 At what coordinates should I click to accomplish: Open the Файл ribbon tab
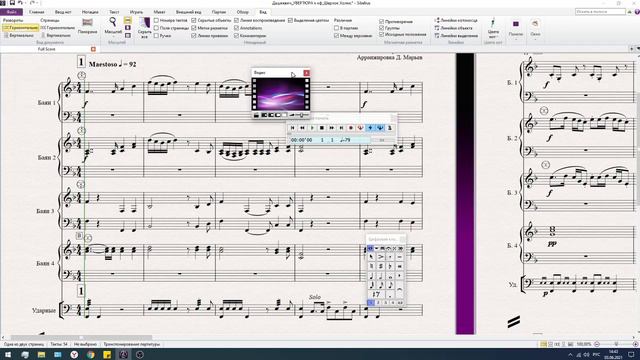11,12
